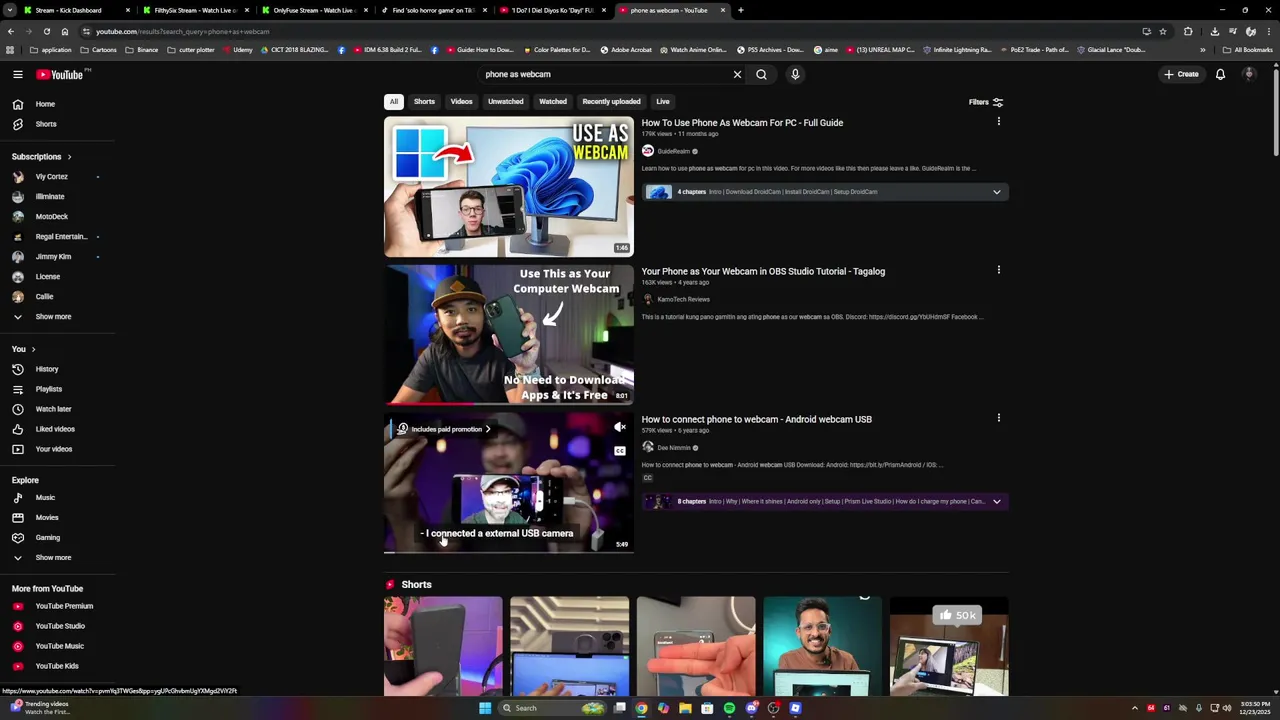1280x720 pixels.
Task: Open Dee Nimmin channel link
Action: coord(673,448)
